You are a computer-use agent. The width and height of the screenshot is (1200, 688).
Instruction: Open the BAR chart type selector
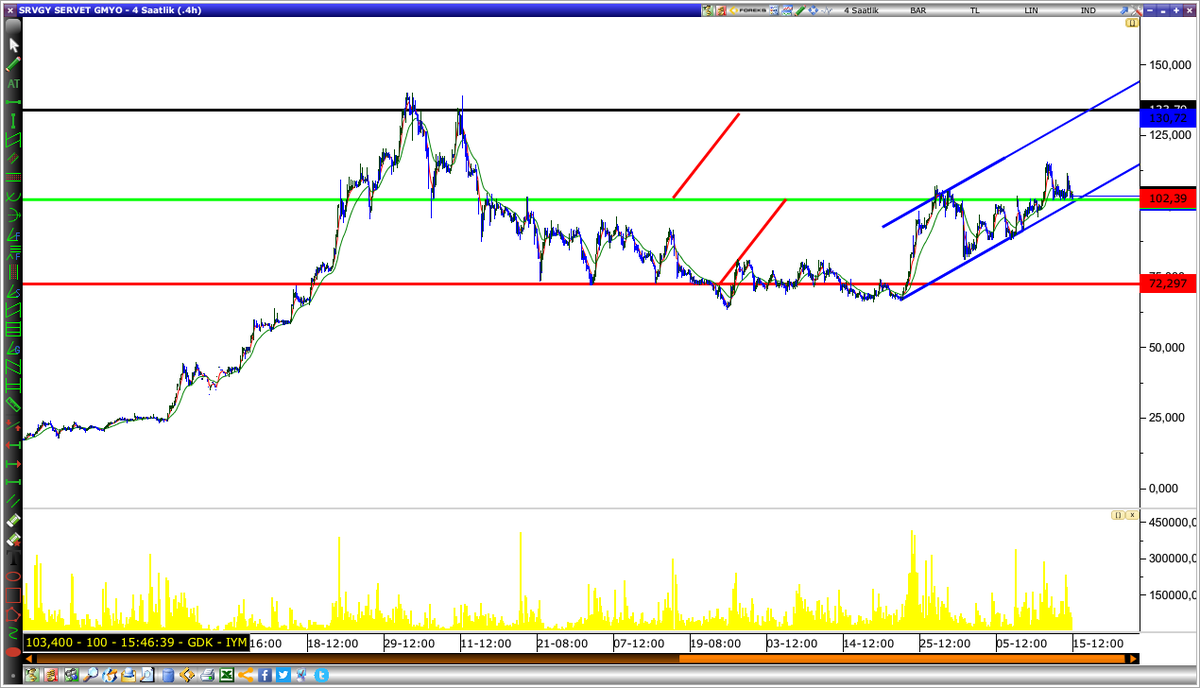918,10
